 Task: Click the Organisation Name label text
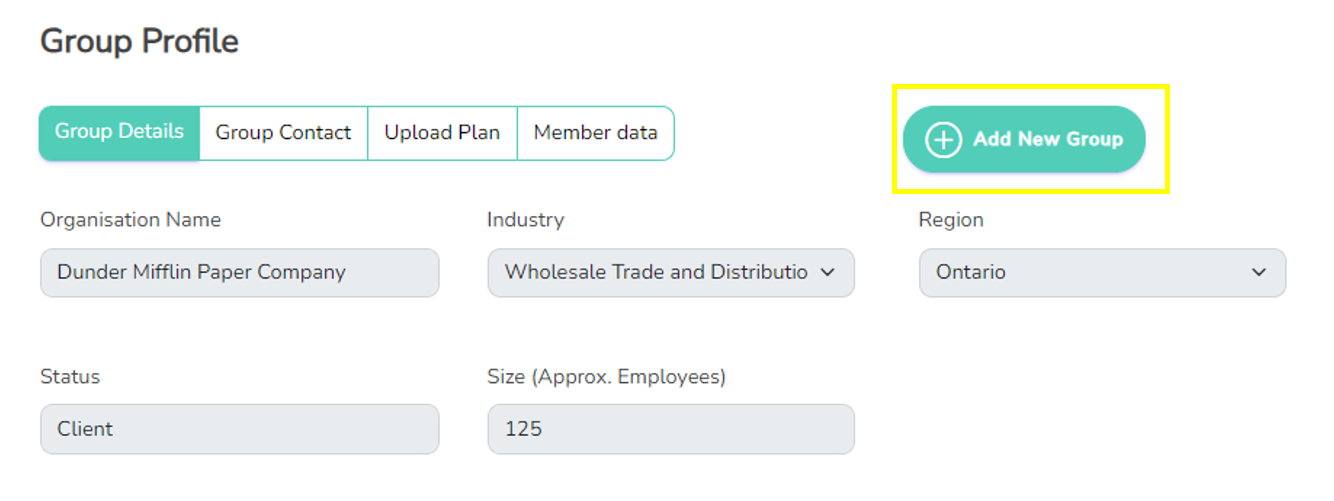pyautogui.click(x=131, y=220)
